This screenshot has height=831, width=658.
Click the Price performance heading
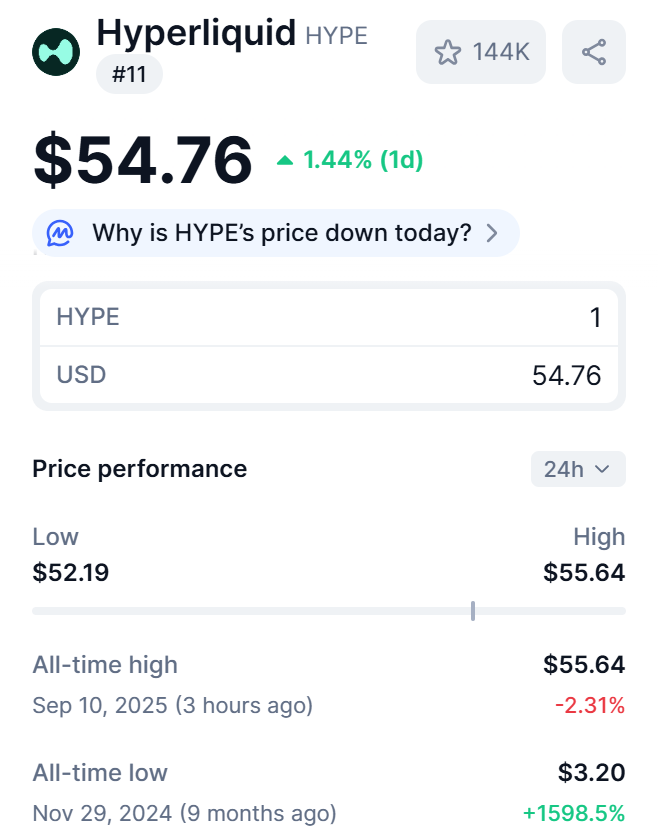[x=139, y=469]
